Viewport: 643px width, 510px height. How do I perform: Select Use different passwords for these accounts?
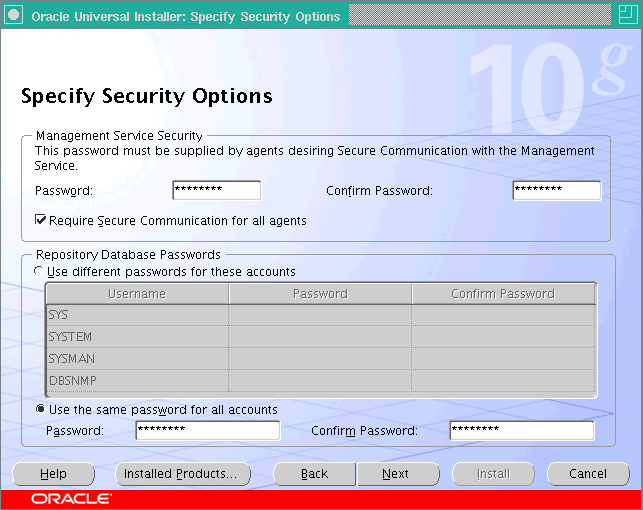coord(40,271)
